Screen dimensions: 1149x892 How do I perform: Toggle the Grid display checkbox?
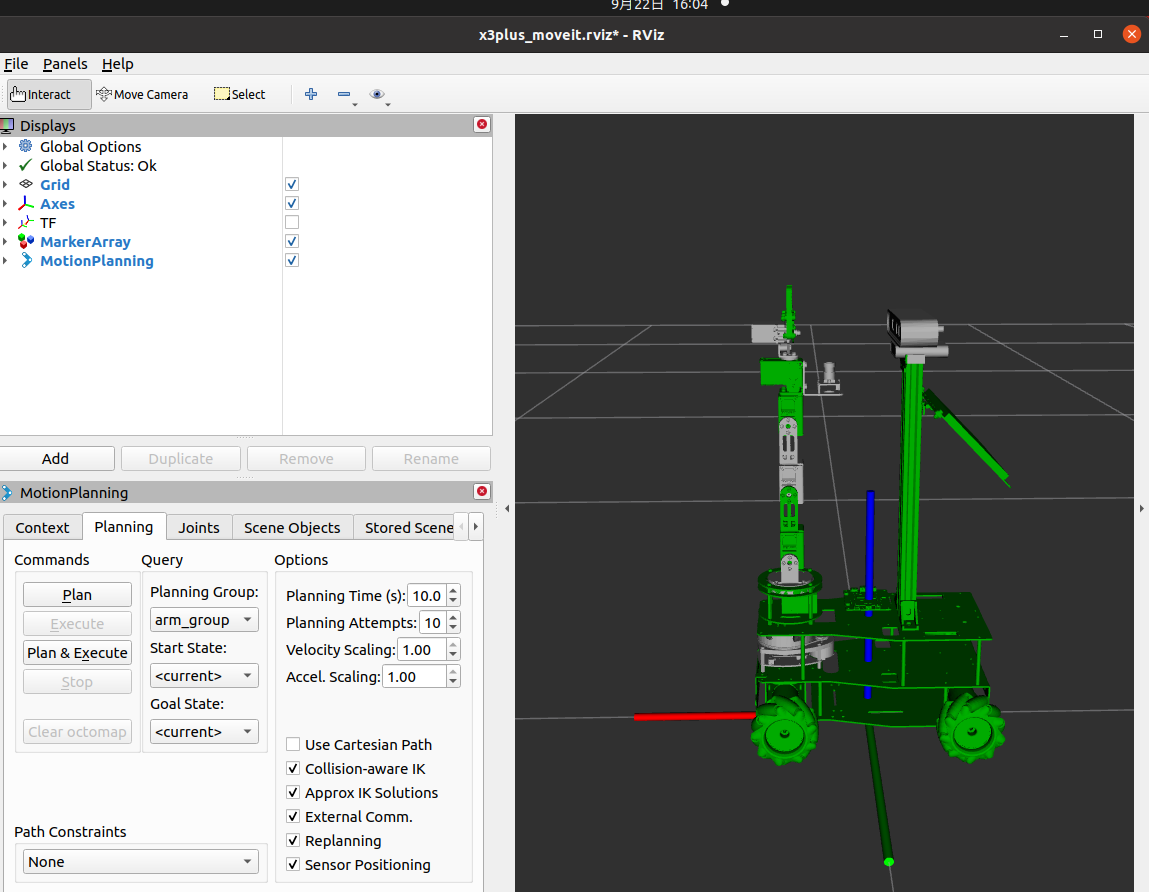point(292,185)
